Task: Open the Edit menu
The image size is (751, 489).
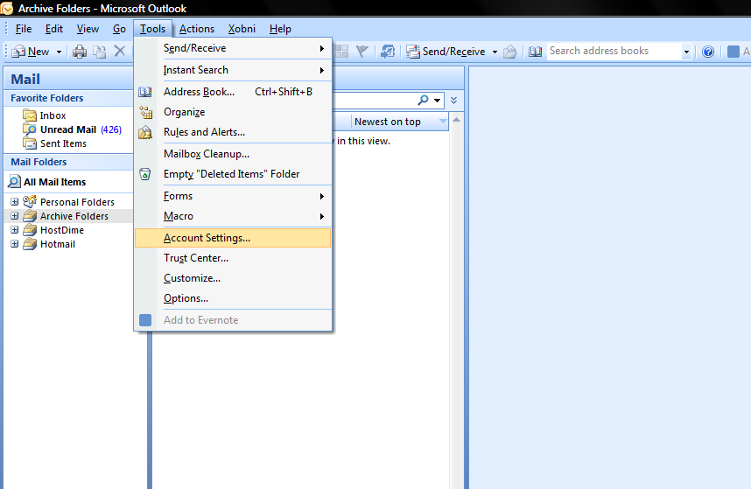Action: (x=54, y=29)
